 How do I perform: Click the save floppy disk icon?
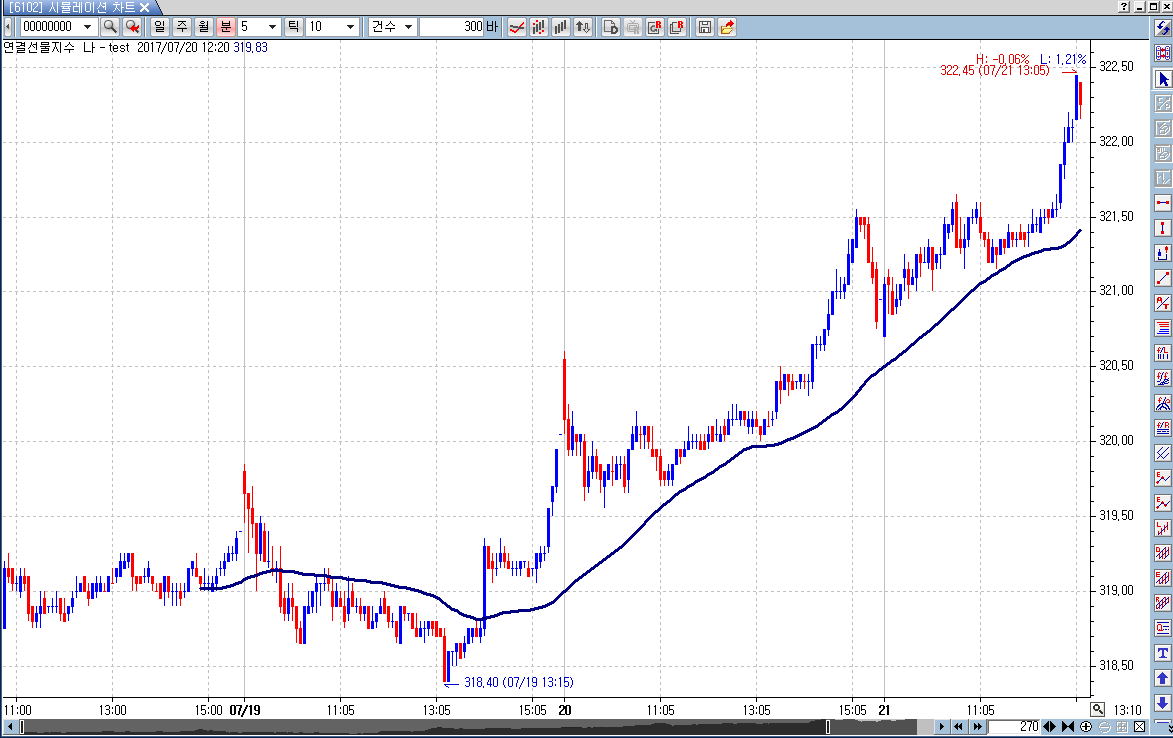coord(704,27)
